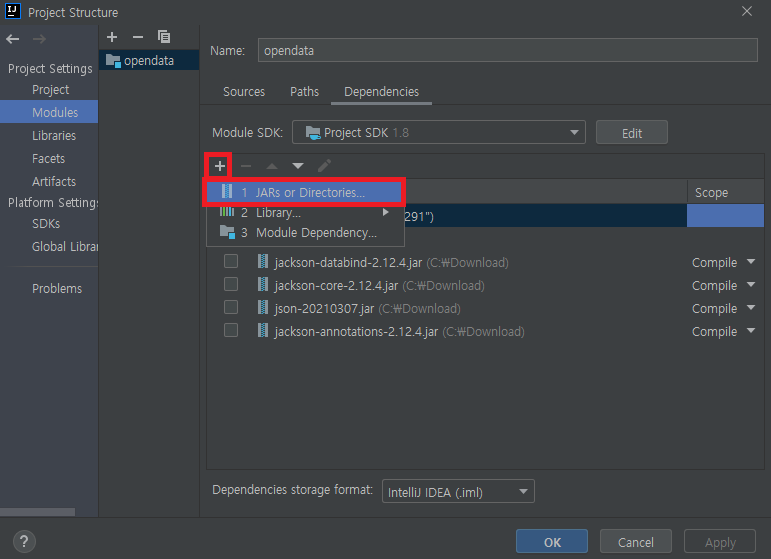
Task: Open the help question mark button
Action: (x=24, y=542)
